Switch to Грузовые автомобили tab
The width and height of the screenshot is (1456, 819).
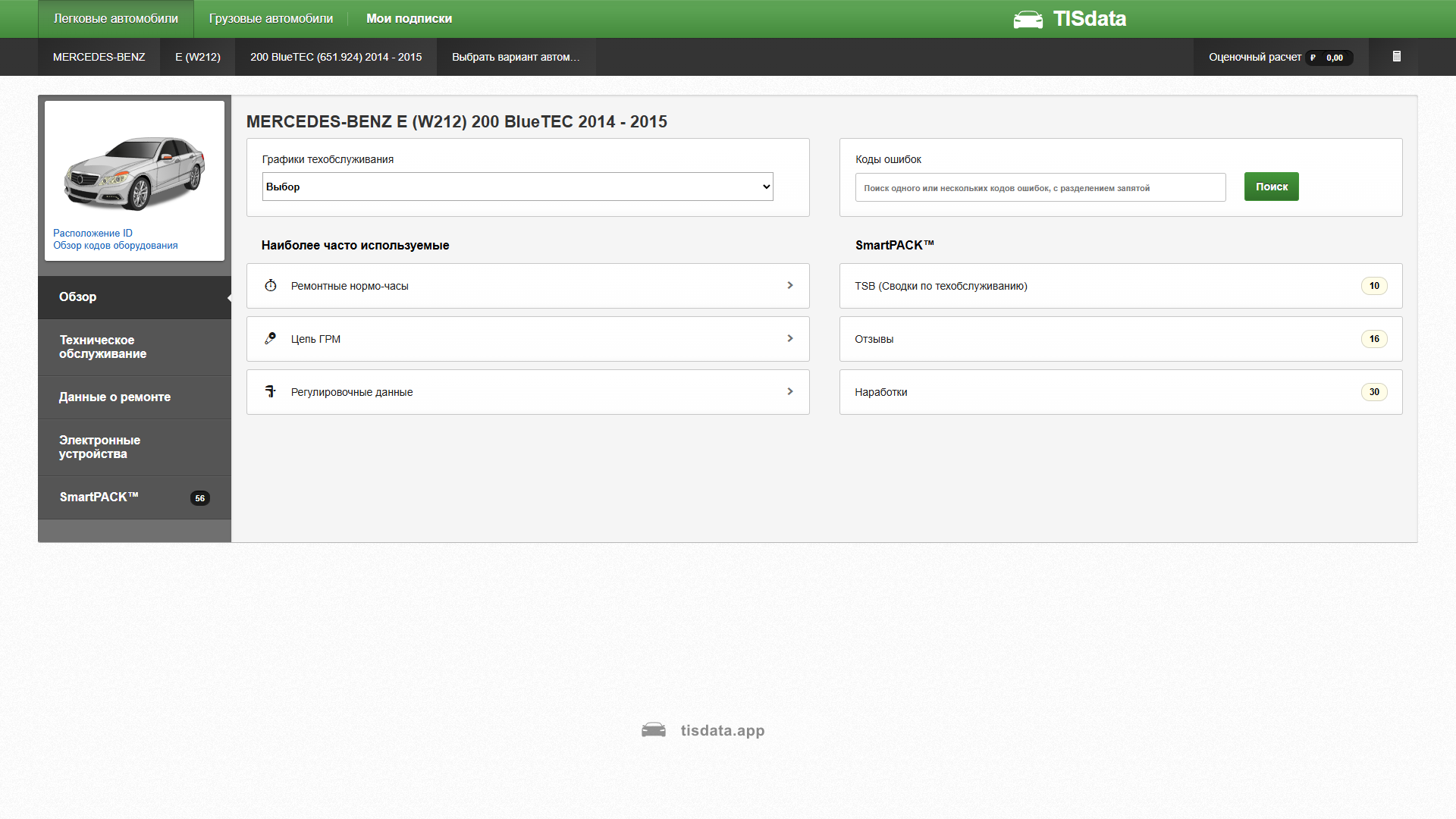(271, 19)
